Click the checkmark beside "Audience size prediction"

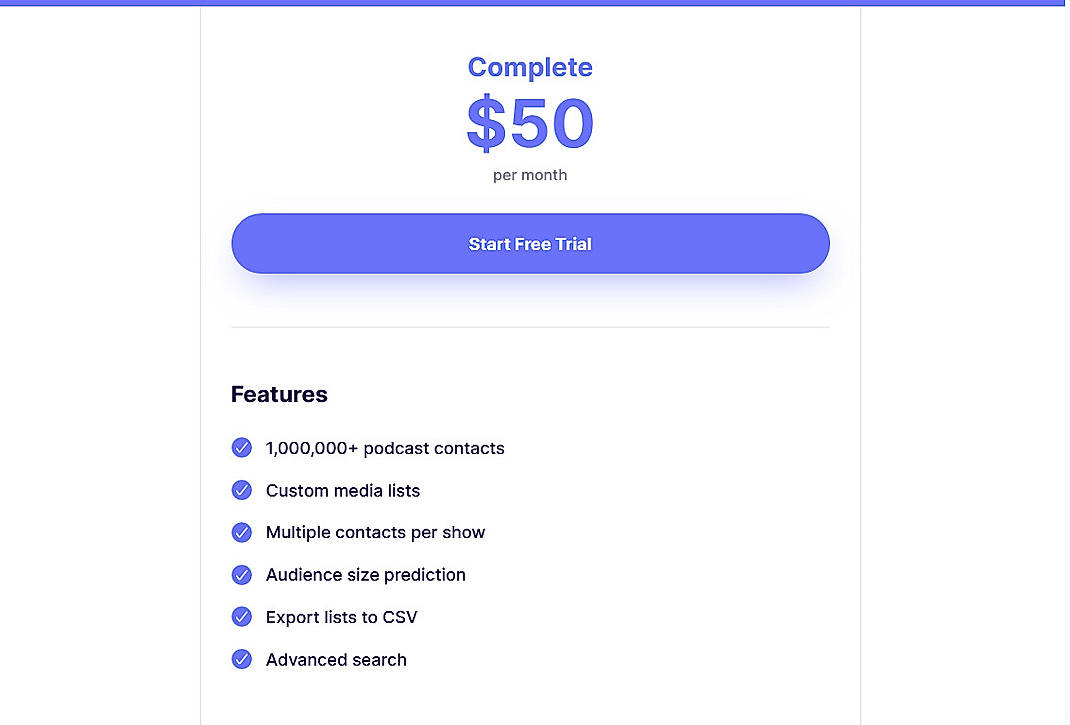point(242,575)
